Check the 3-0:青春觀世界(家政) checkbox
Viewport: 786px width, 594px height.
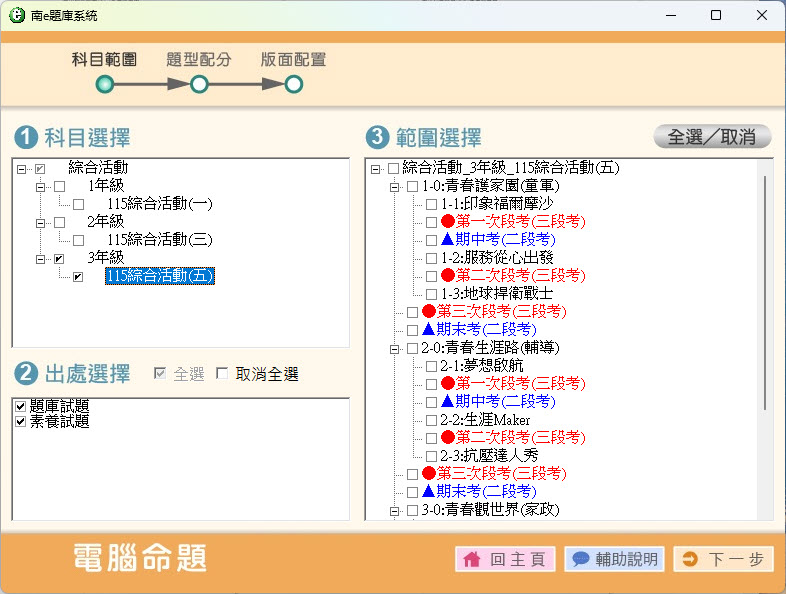tap(412, 510)
